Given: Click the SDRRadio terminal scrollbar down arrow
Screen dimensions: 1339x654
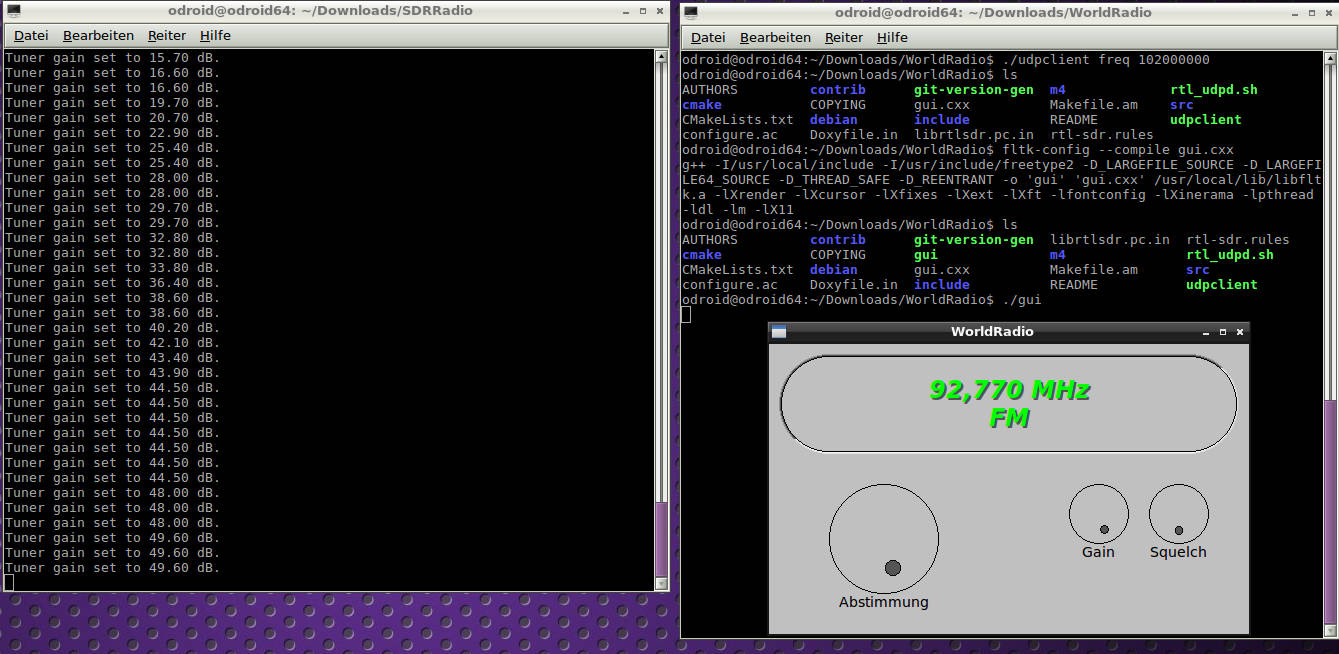Looking at the screenshot, I should (x=660, y=583).
